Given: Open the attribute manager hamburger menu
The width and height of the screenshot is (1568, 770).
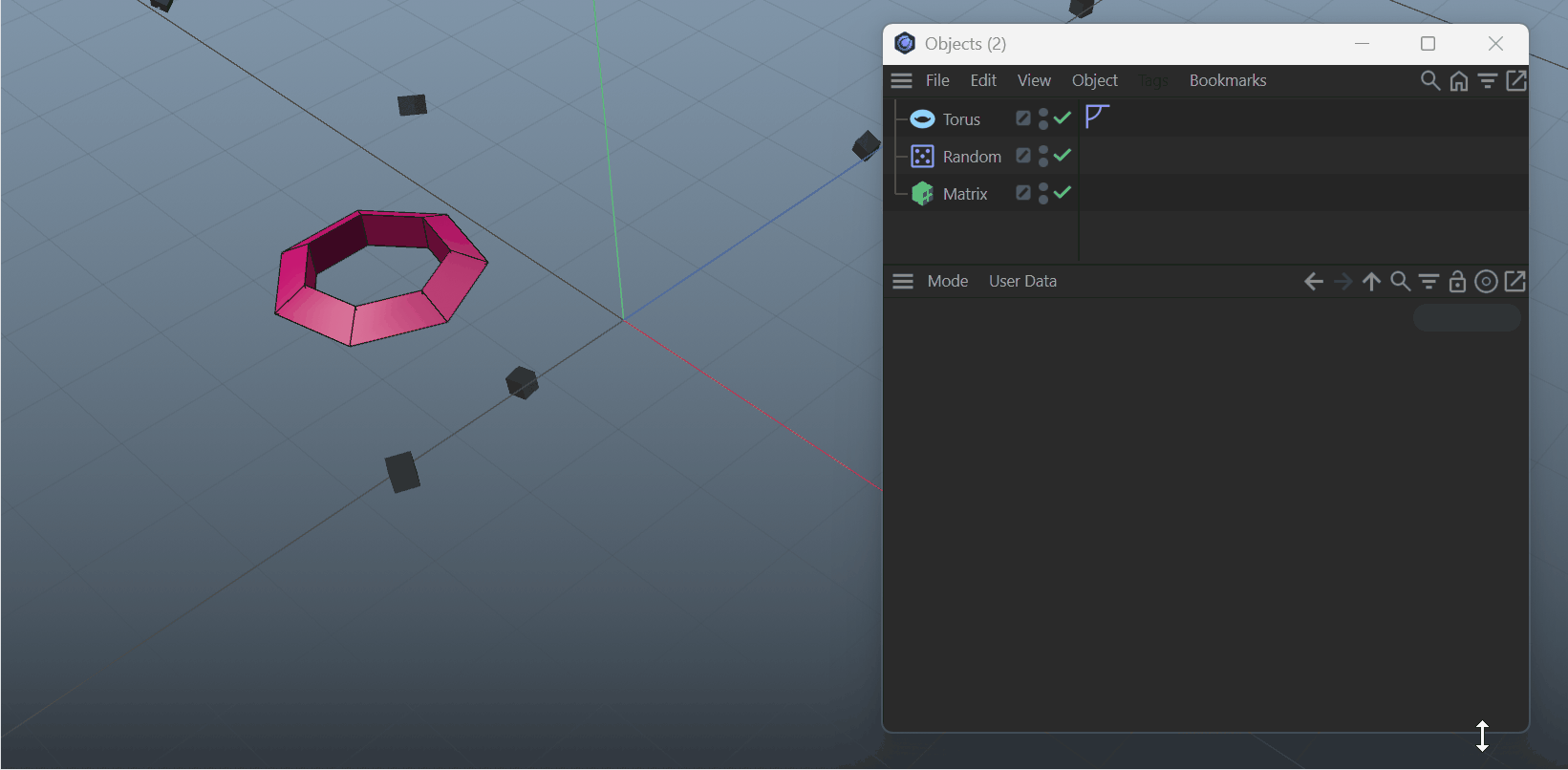Looking at the screenshot, I should (903, 281).
